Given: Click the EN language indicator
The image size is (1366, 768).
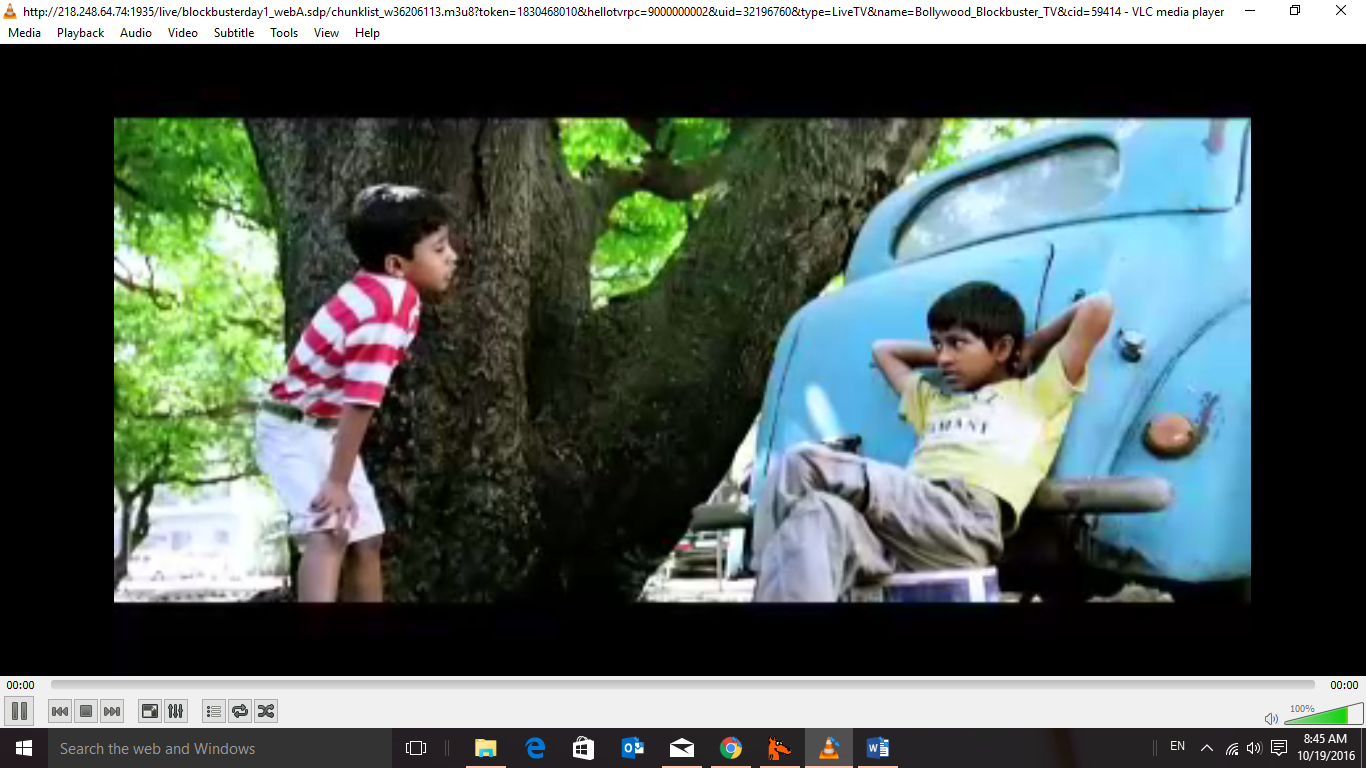Looking at the screenshot, I should [x=1178, y=746].
